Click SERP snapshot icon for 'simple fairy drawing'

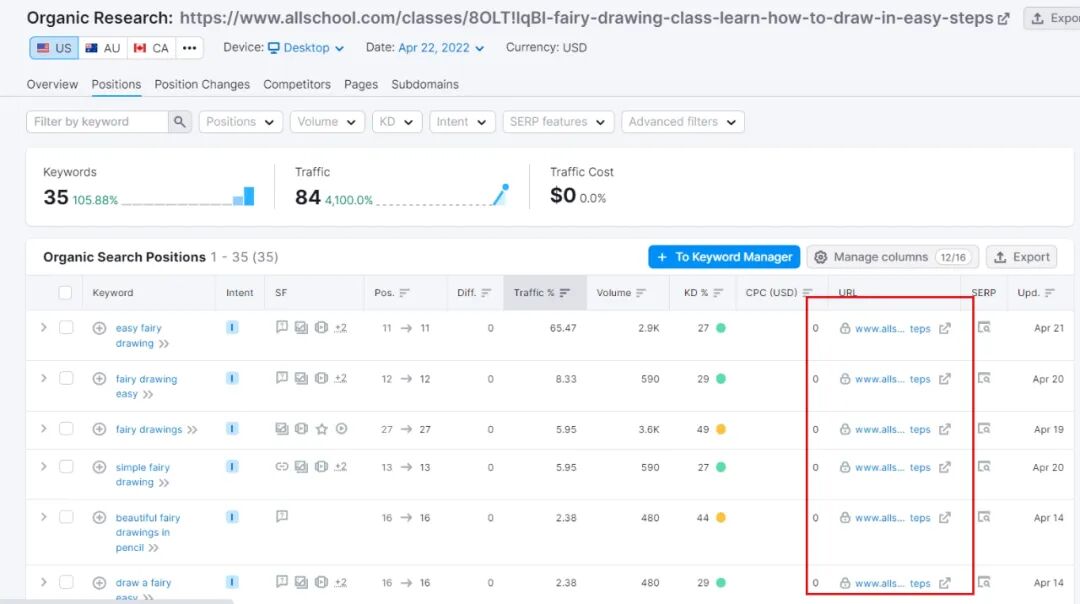coord(984,467)
